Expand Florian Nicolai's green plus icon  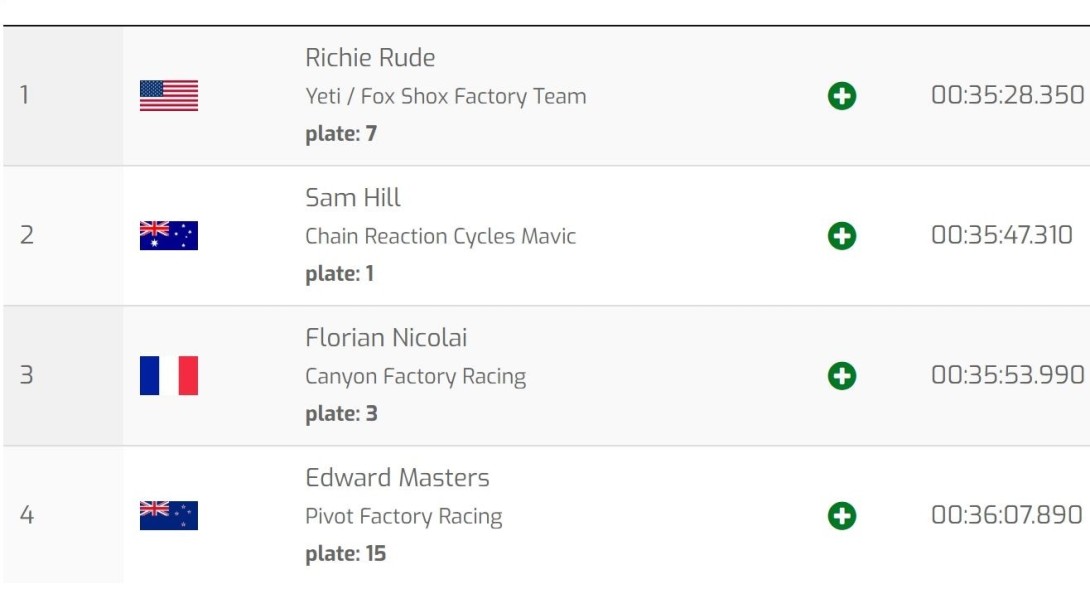(x=842, y=376)
